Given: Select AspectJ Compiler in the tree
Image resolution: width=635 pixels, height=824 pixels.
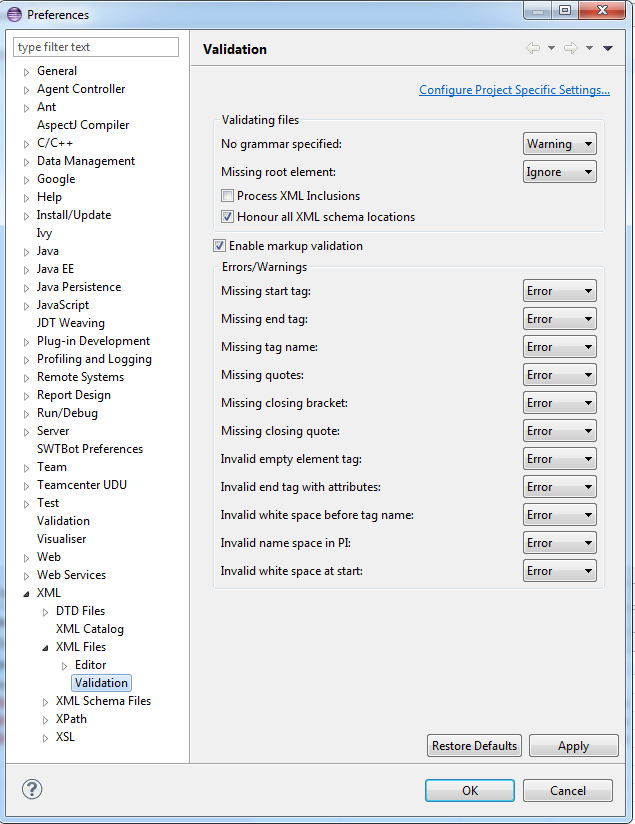Looking at the screenshot, I should pyautogui.click(x=83, y=125).
